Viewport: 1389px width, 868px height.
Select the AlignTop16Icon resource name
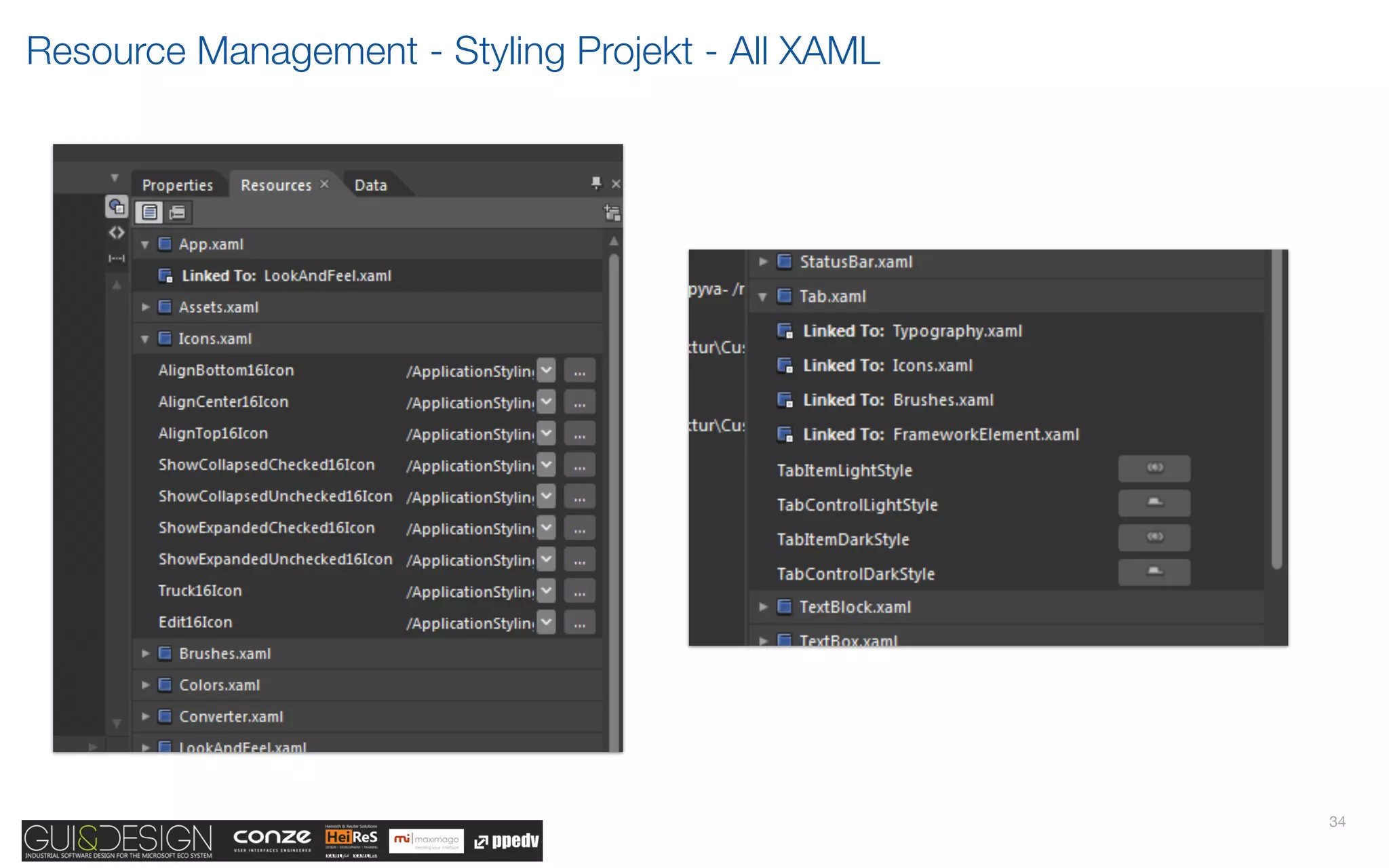pos(213,433)
